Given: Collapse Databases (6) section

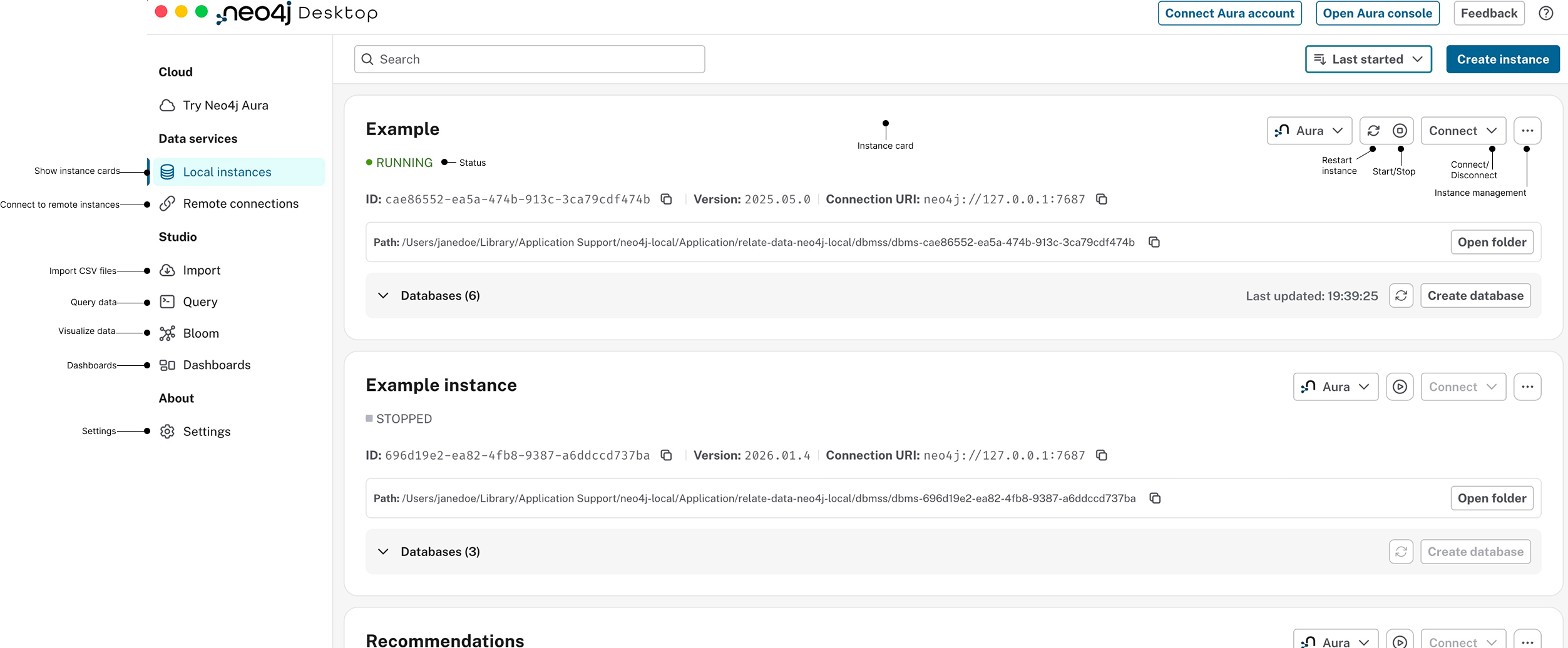Looking at the screenshot, I should pyautogui.click(x=383, y=296).
